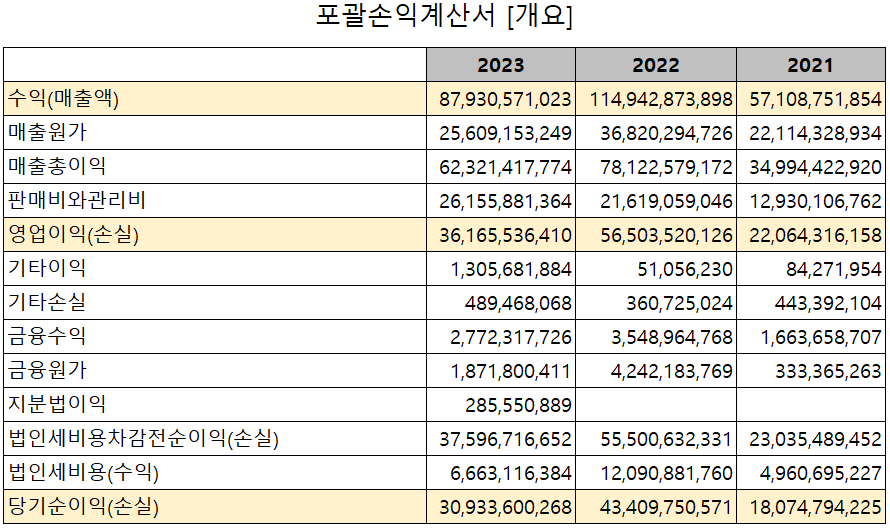This screenshot has height=528, width=890.
Task: Select the value 1,871,800,411
Action: pyautogui.click(x=511, y=371)
